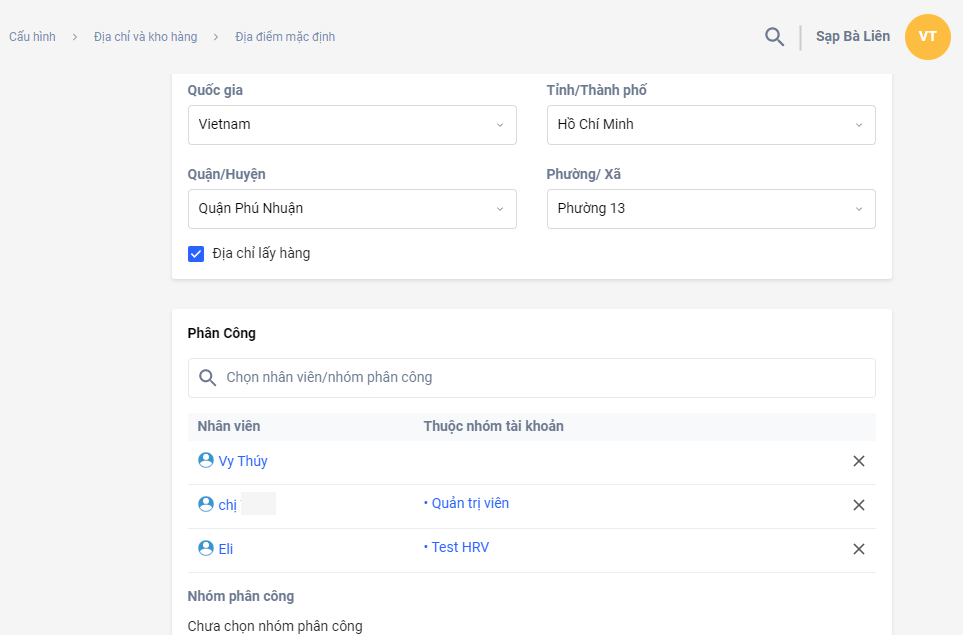Open the Quốc gia dropdown showing Vietnam
Image resolution: width=963 pixels, height=635 pixels.
tap(352, 125)
